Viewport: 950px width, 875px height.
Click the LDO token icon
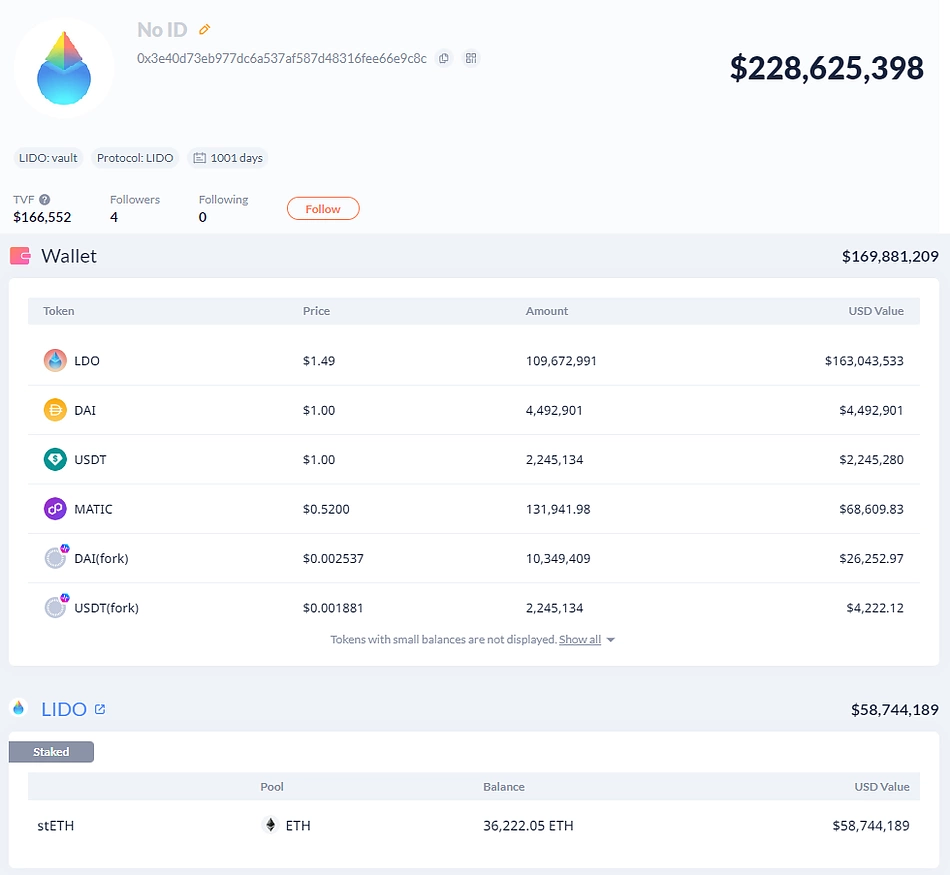click(x=55, y=361)
